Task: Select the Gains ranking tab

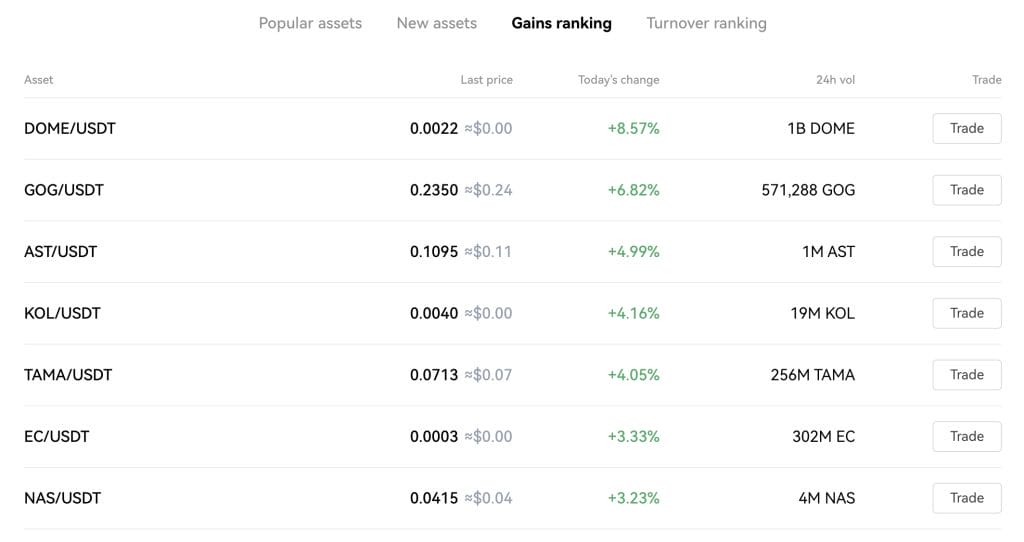Action: pos(561,23)
